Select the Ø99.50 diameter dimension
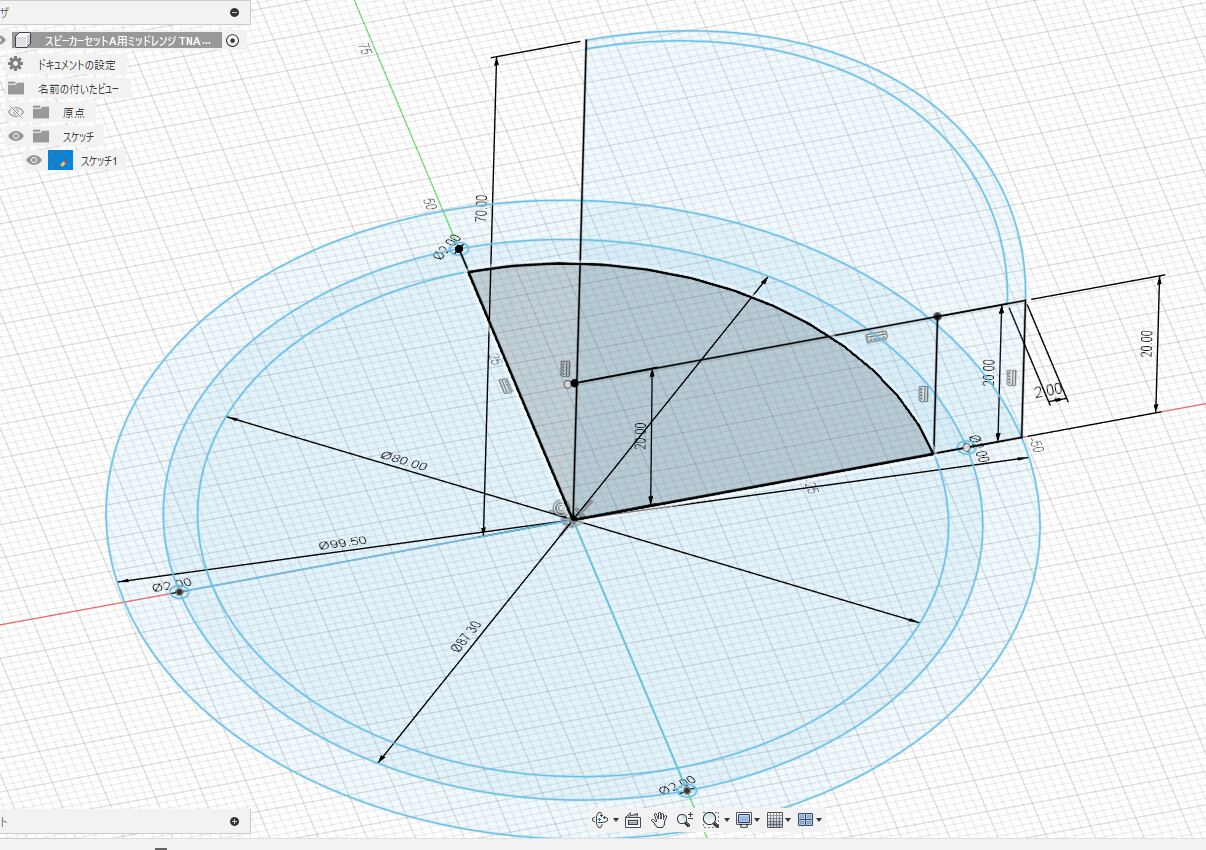 pos(343,541)
